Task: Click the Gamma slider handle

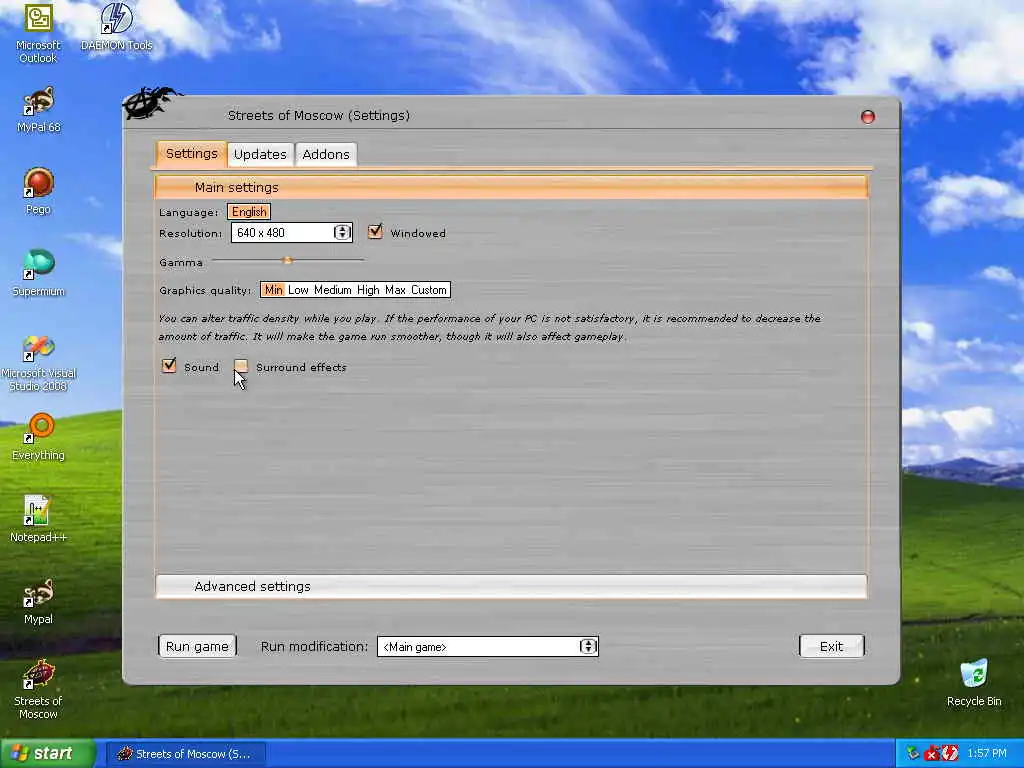Action: (287, 260)
